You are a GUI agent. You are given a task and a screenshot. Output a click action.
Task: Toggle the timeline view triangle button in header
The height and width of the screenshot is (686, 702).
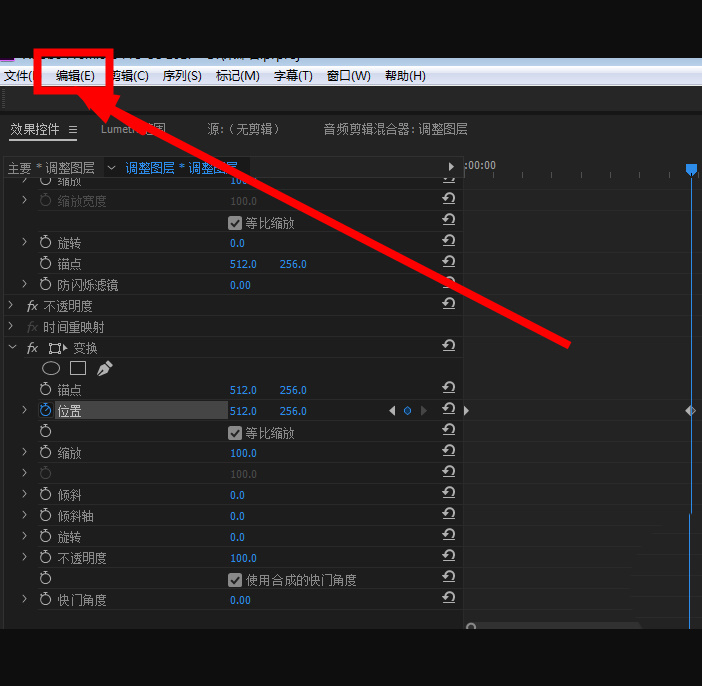451,167
